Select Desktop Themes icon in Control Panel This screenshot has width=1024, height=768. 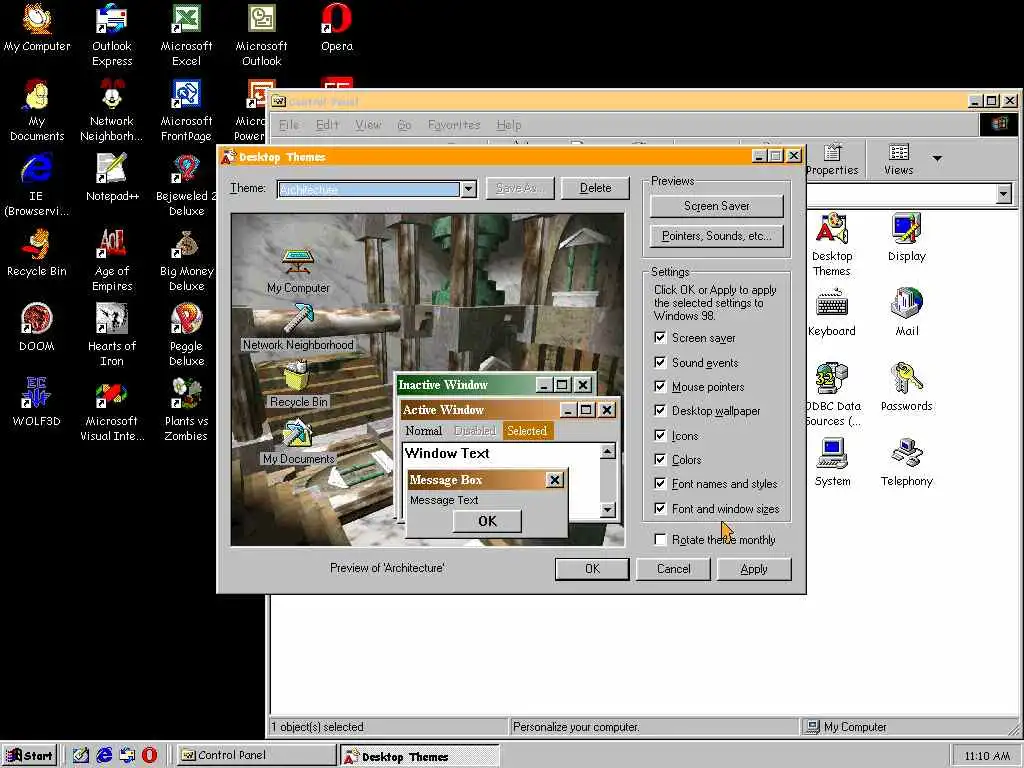(831, 245)
